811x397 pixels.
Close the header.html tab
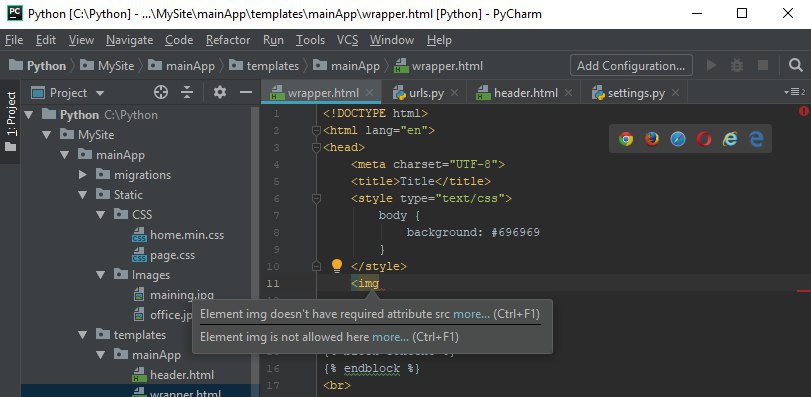click(x=568, y=93)
